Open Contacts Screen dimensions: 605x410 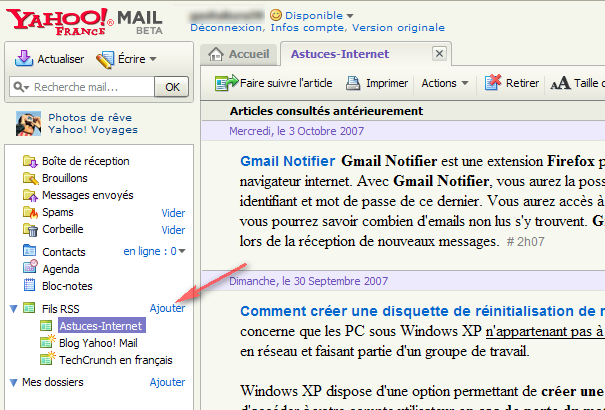tap(64, 252)
